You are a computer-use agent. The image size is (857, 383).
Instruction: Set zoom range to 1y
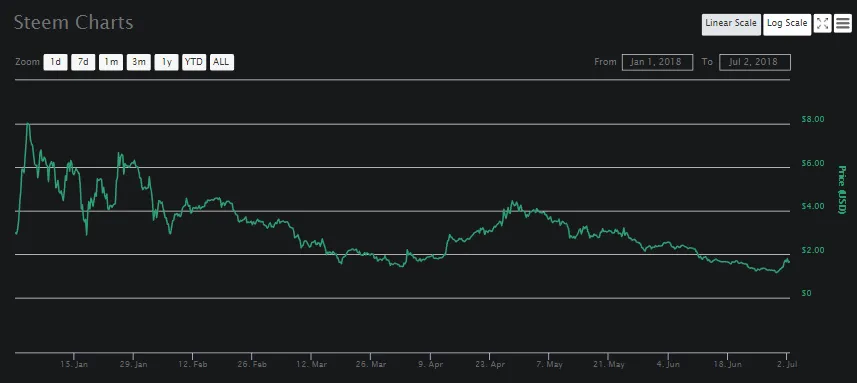pos(167,62)
